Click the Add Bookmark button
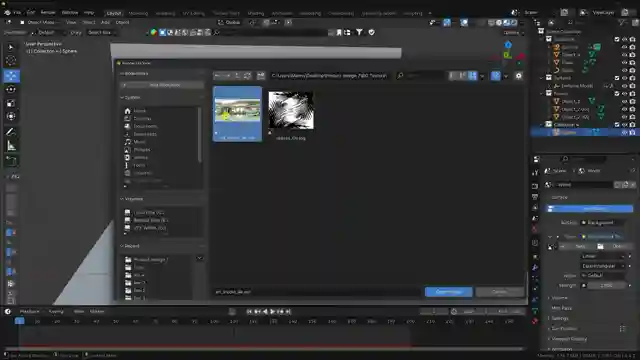The height and width of the screenshot is (360, 640). 162,85
